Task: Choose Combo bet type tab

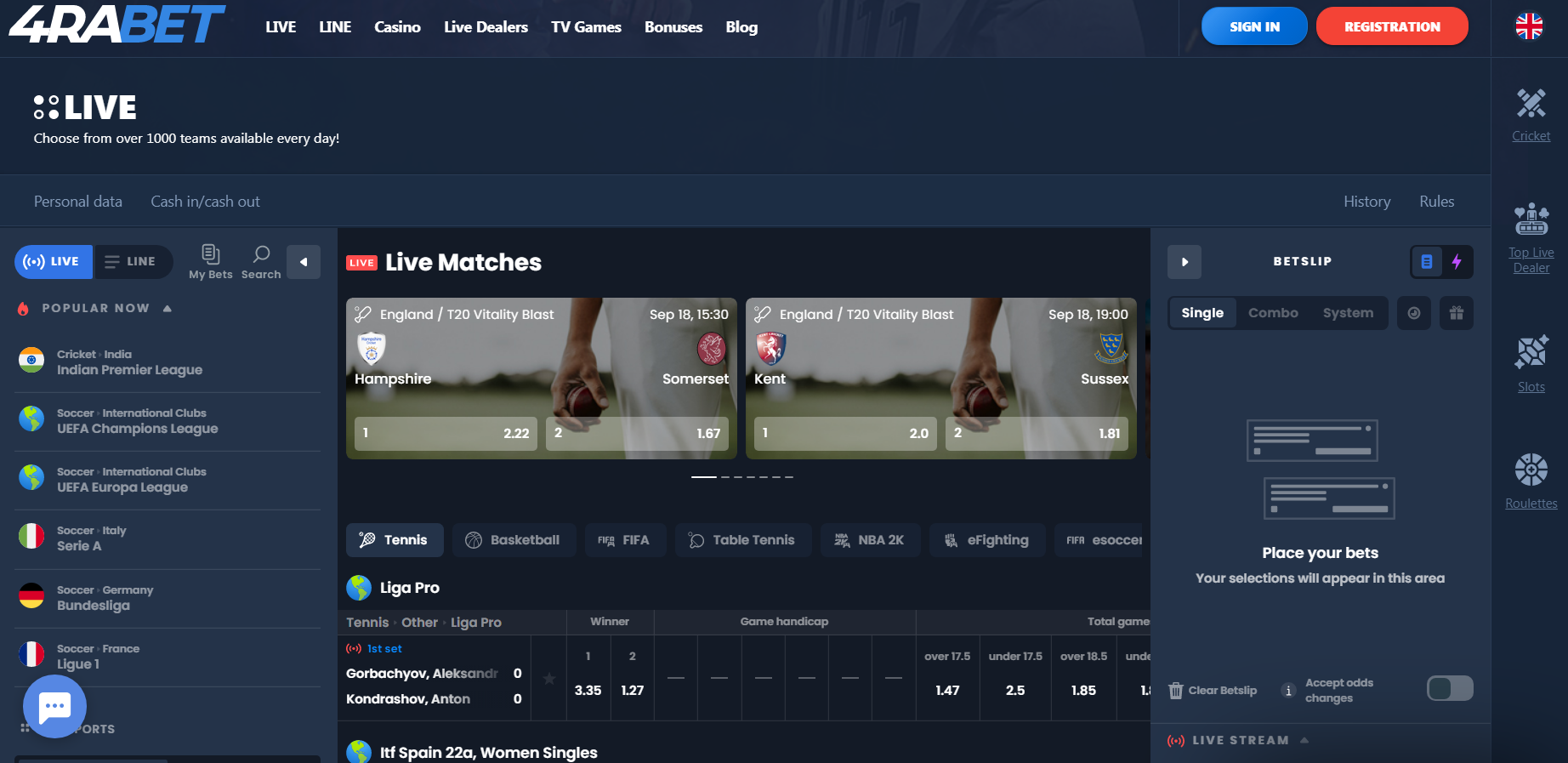Action: point(1273,313)
